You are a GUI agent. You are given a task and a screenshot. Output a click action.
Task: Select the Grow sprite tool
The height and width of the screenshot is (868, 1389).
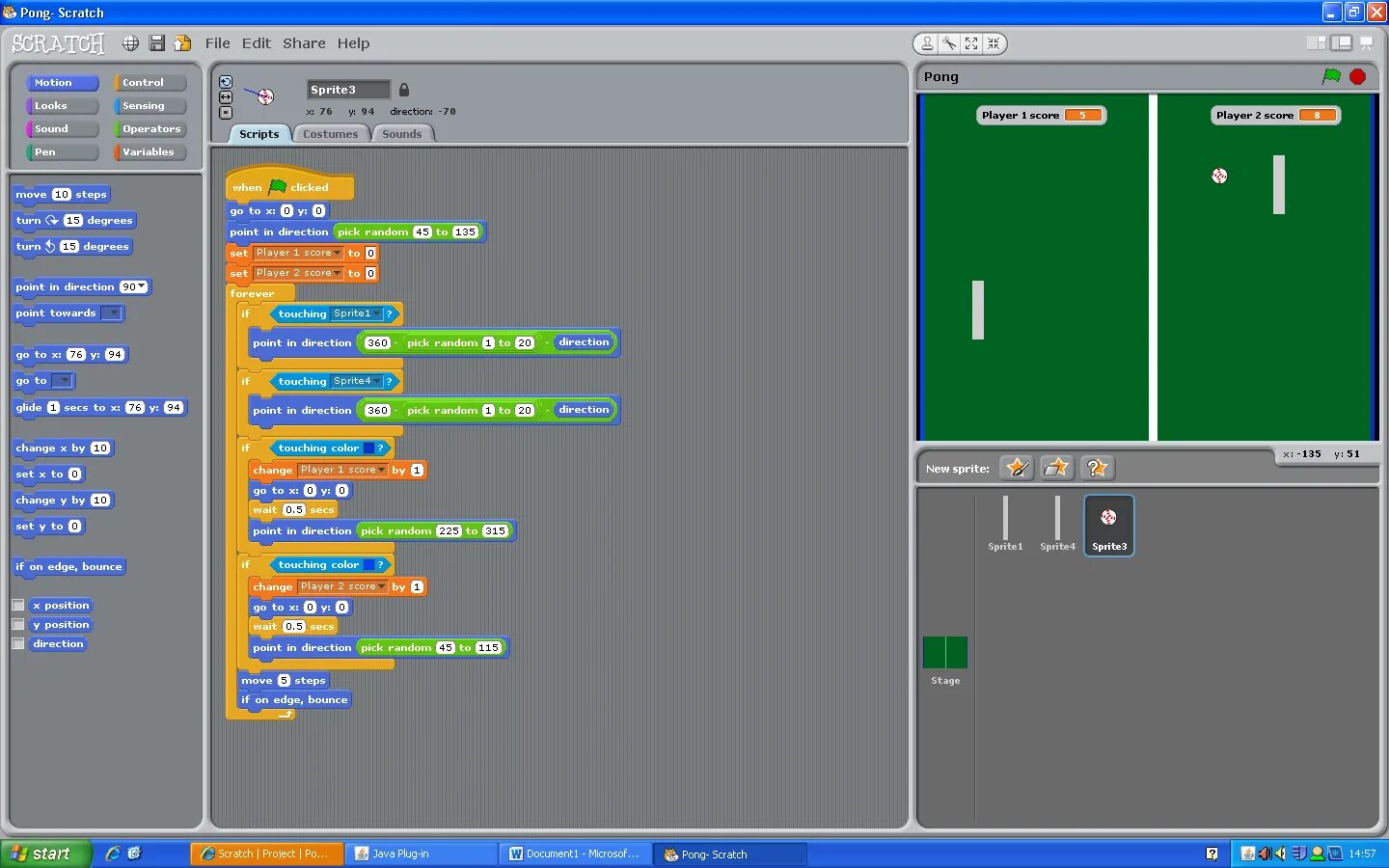(971, 43)
